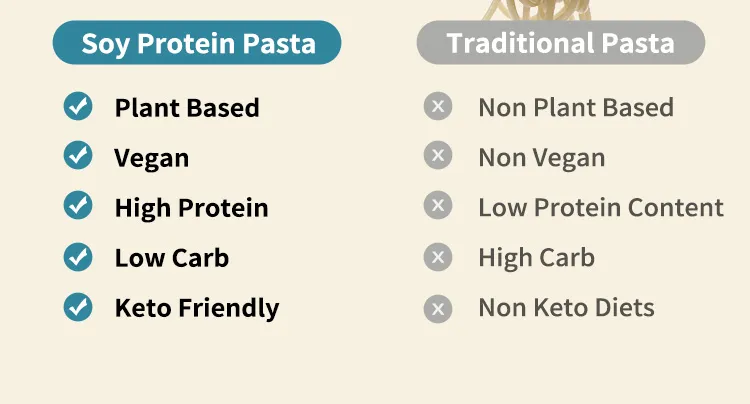Select the Soy Protein Pasta header pill
This screenshot has height=404, width=750.
[x=198, y=43]
